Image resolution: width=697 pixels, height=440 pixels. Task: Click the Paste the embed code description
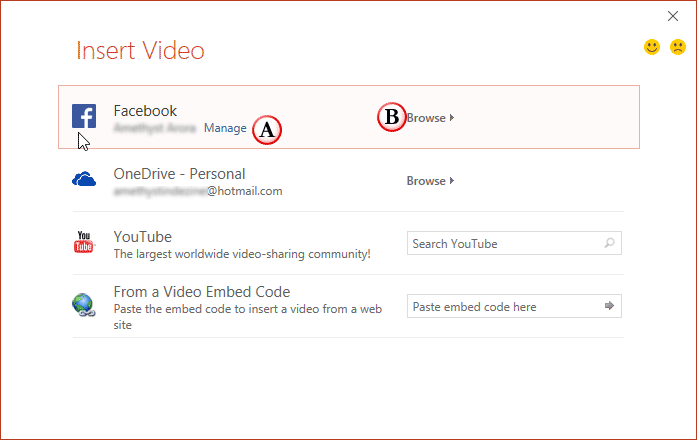(x=248, y=316)
